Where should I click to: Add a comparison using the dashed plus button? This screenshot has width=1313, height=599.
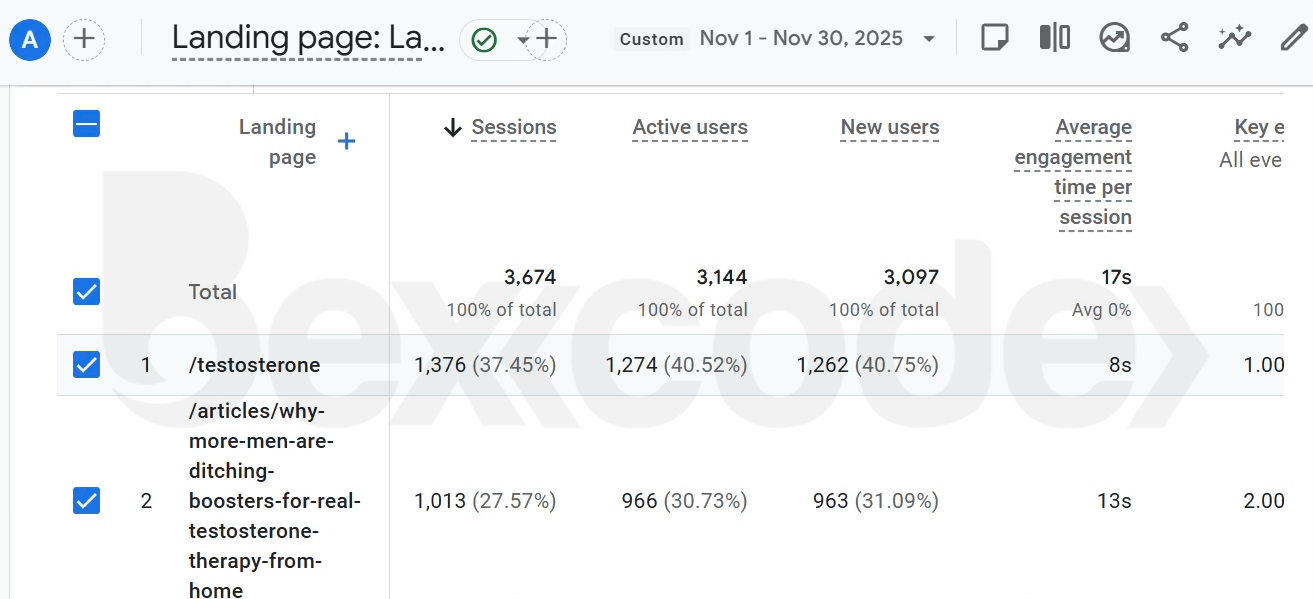(x=546, y=39)
